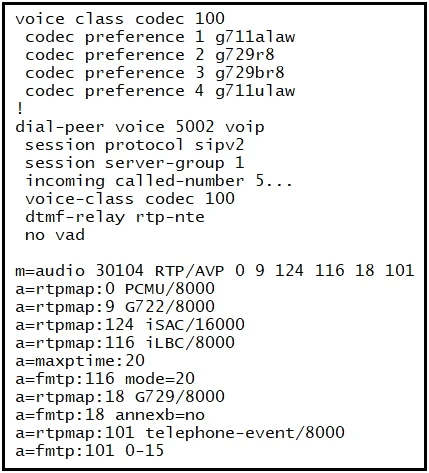Click the a=rtpmap:101 telephone-event/8000 line

180,433
